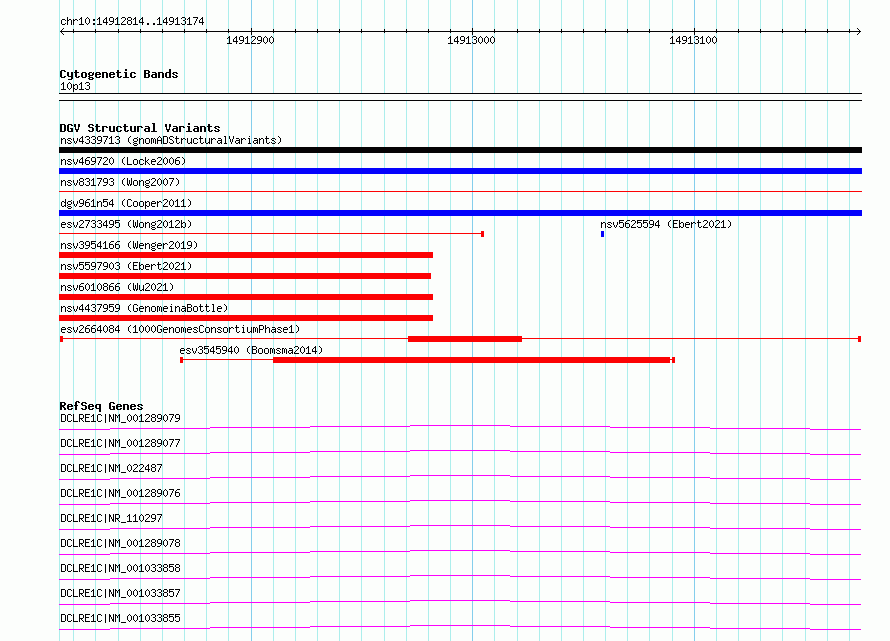The width and height of the screenshot is (890, 641).
Task: Select transcript DCLRE1C|NM_001289079
Action: [x=120, y=418]
